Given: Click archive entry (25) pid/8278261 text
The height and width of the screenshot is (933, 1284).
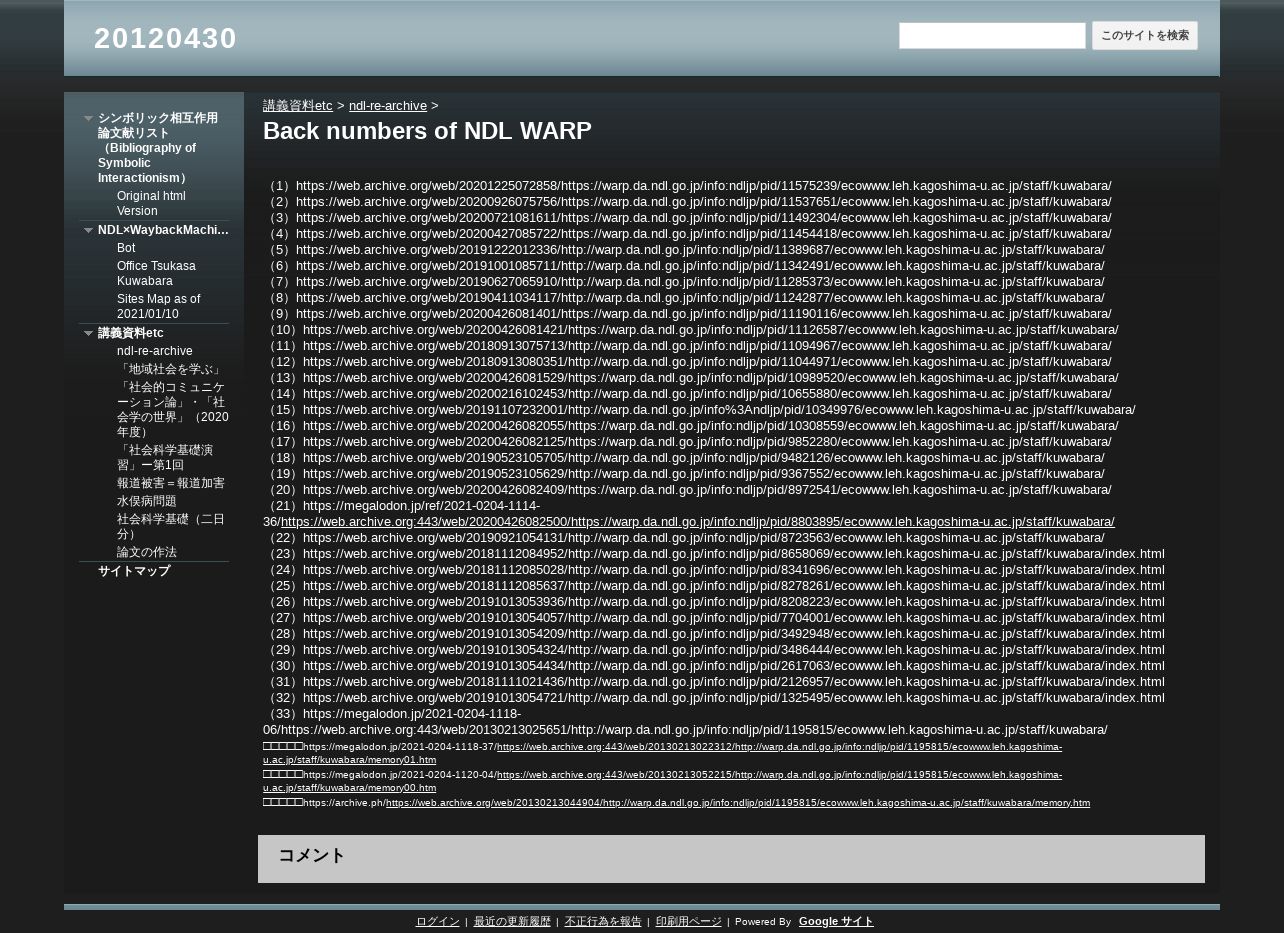Looking at the screenshot, I should [x=714, y=586].
